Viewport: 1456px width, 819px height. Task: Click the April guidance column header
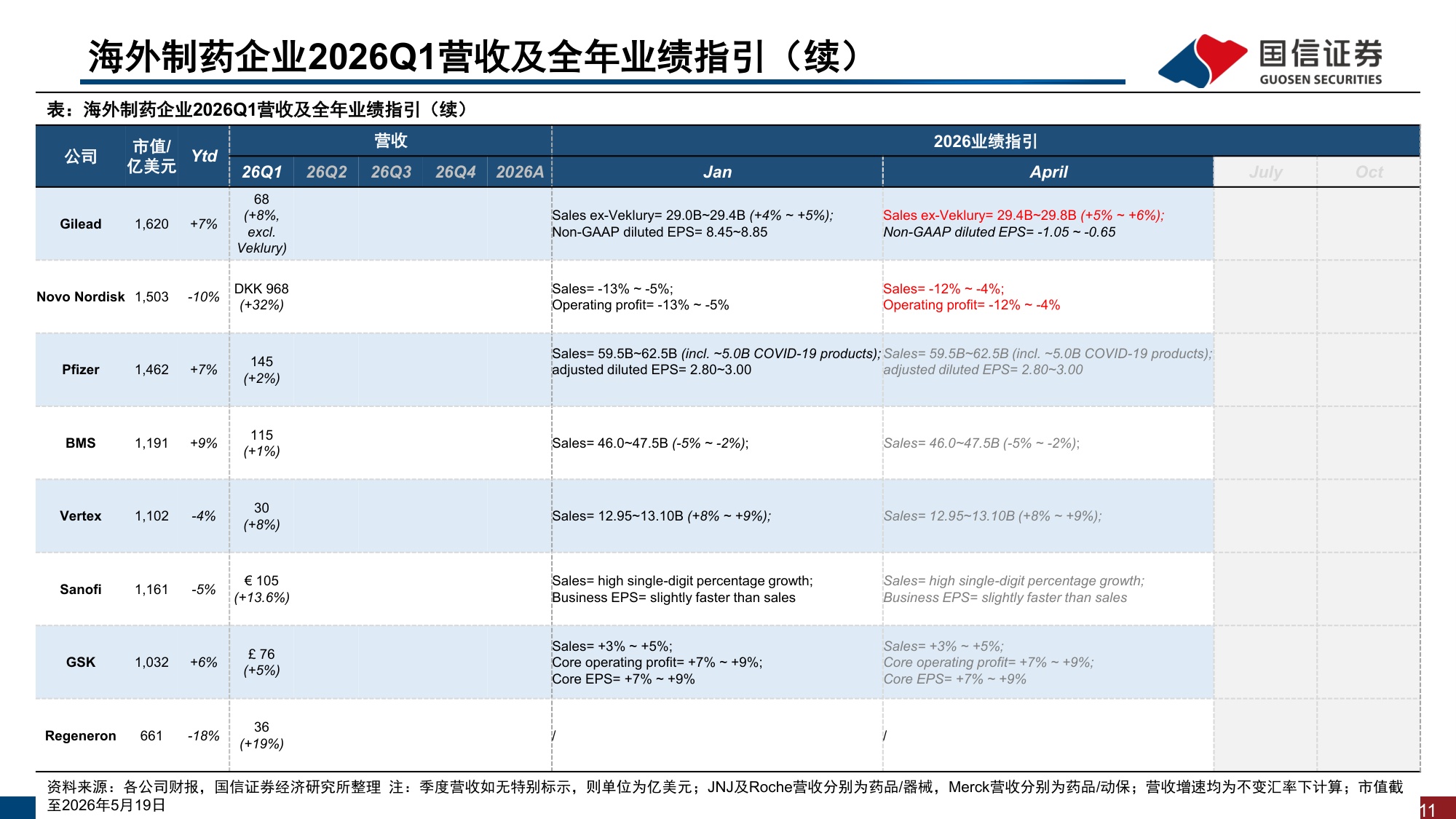(x=1048, y=172)
